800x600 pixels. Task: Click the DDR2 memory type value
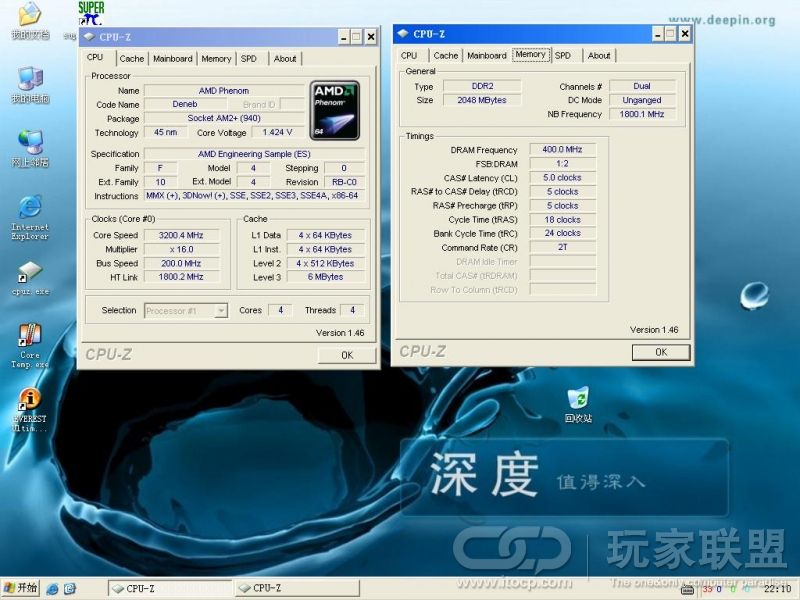coord(482,86)
